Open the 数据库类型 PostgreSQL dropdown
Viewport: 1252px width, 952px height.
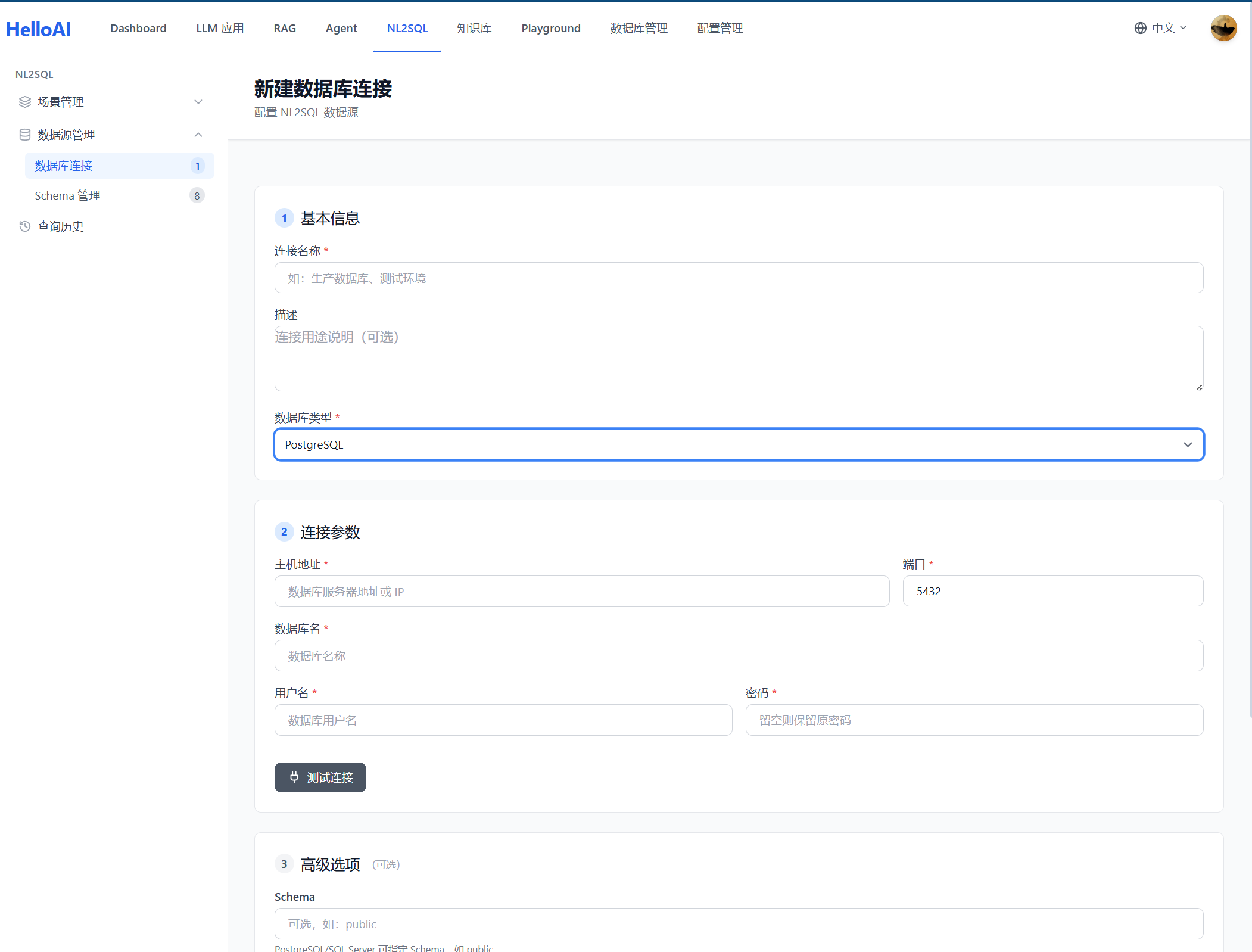click(739, 444)
